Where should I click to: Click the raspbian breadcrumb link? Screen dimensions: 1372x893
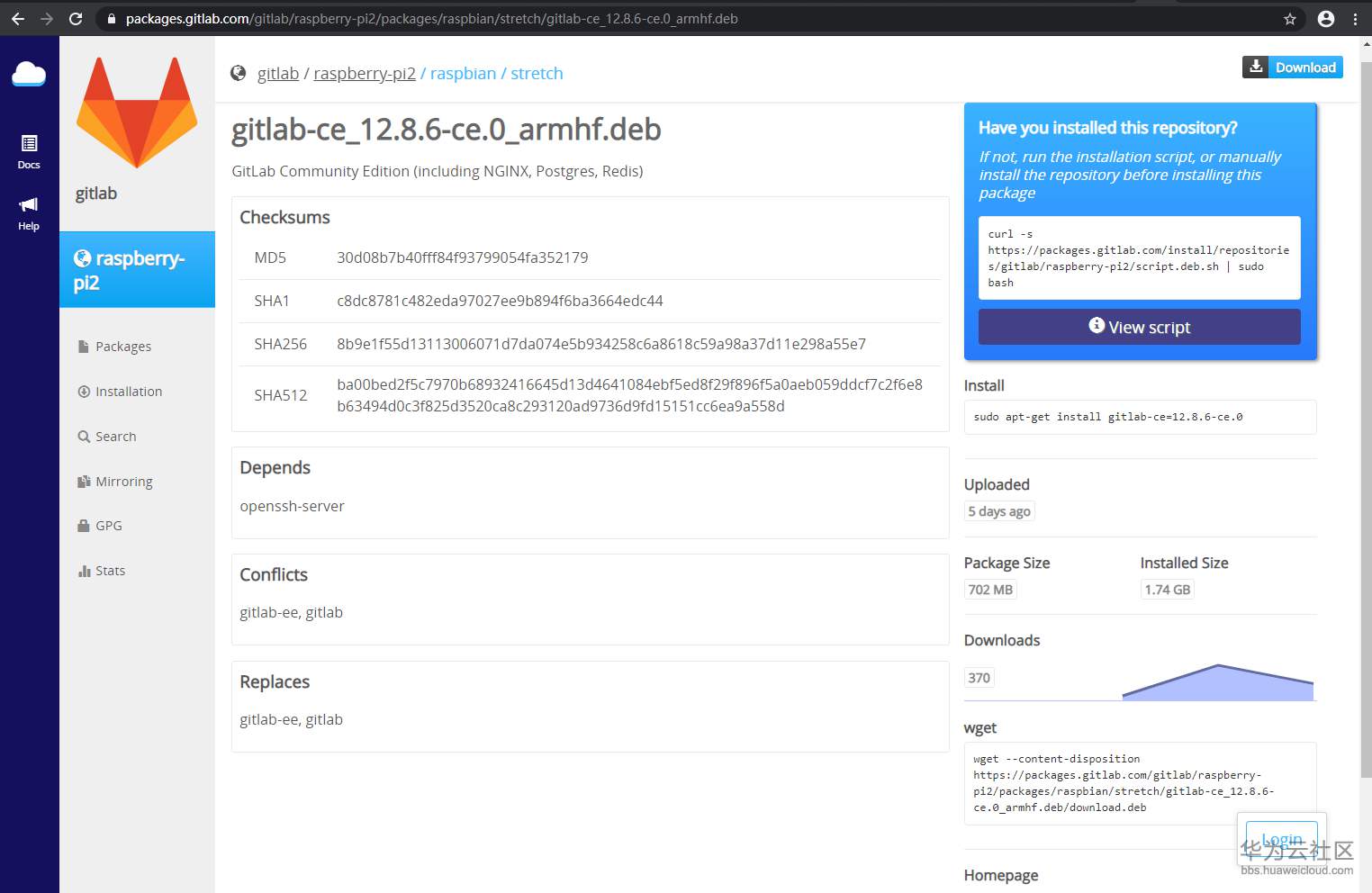[463, 74]
